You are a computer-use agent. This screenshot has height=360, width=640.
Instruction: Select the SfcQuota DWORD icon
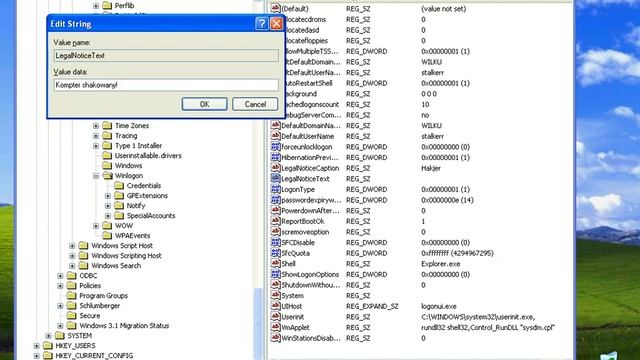click(x=276, y=253)
